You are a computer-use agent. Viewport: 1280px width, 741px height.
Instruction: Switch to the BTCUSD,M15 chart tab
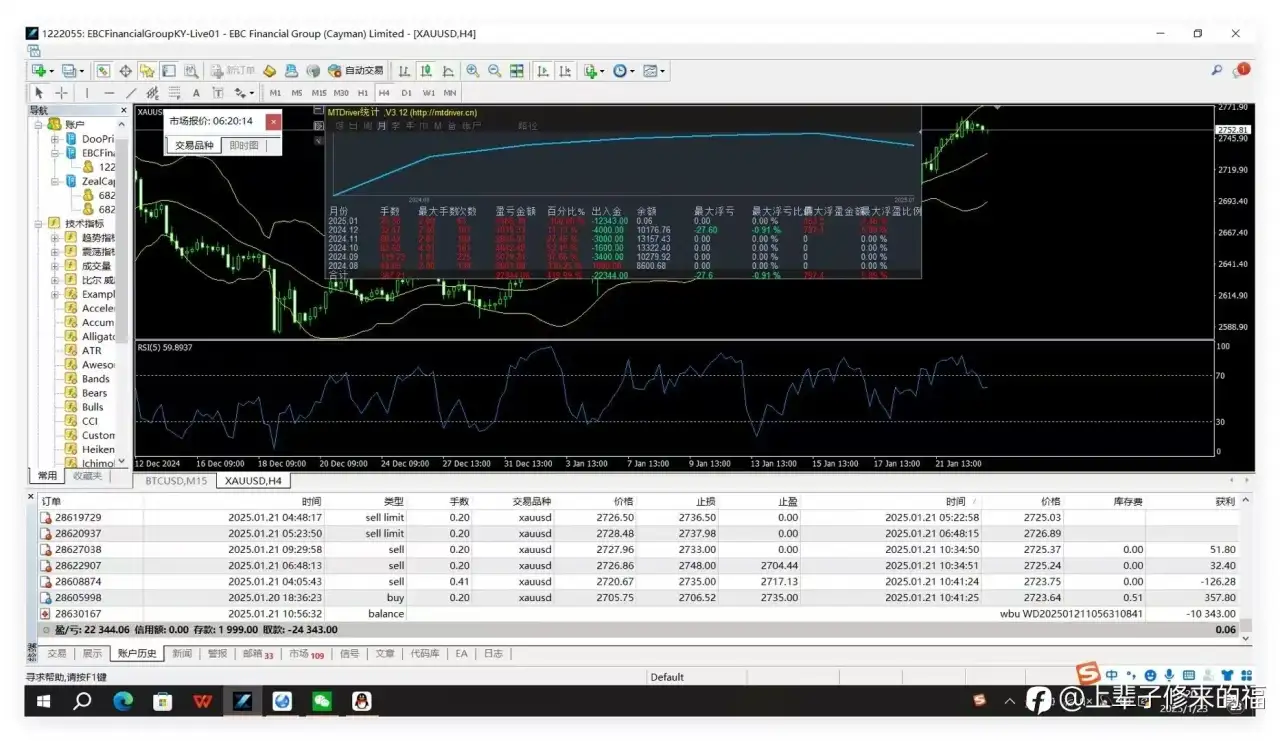(176, 481)
